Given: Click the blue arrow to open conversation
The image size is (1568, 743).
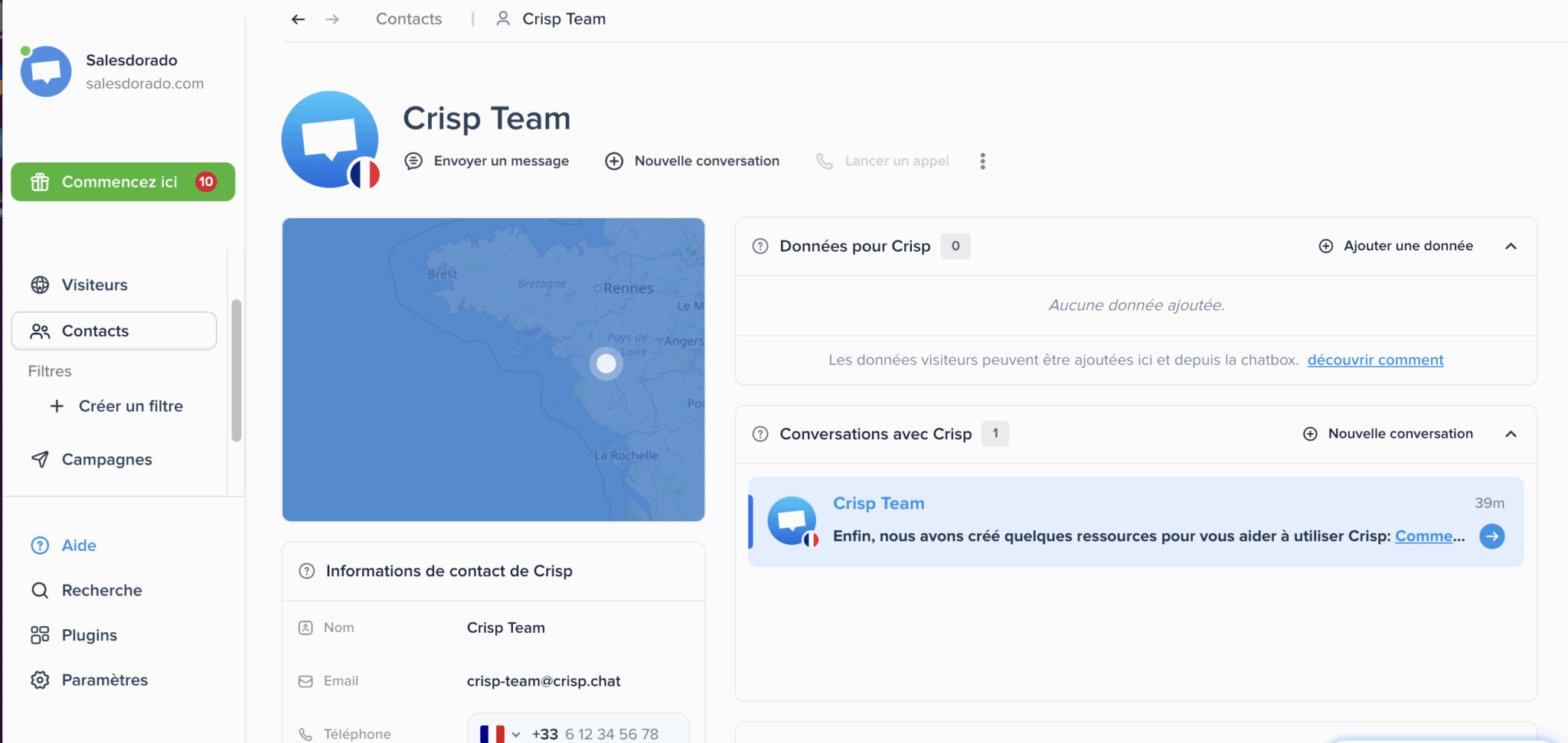Looking at the screenshot, I should pyautogui.click(x=1492, y=536).
